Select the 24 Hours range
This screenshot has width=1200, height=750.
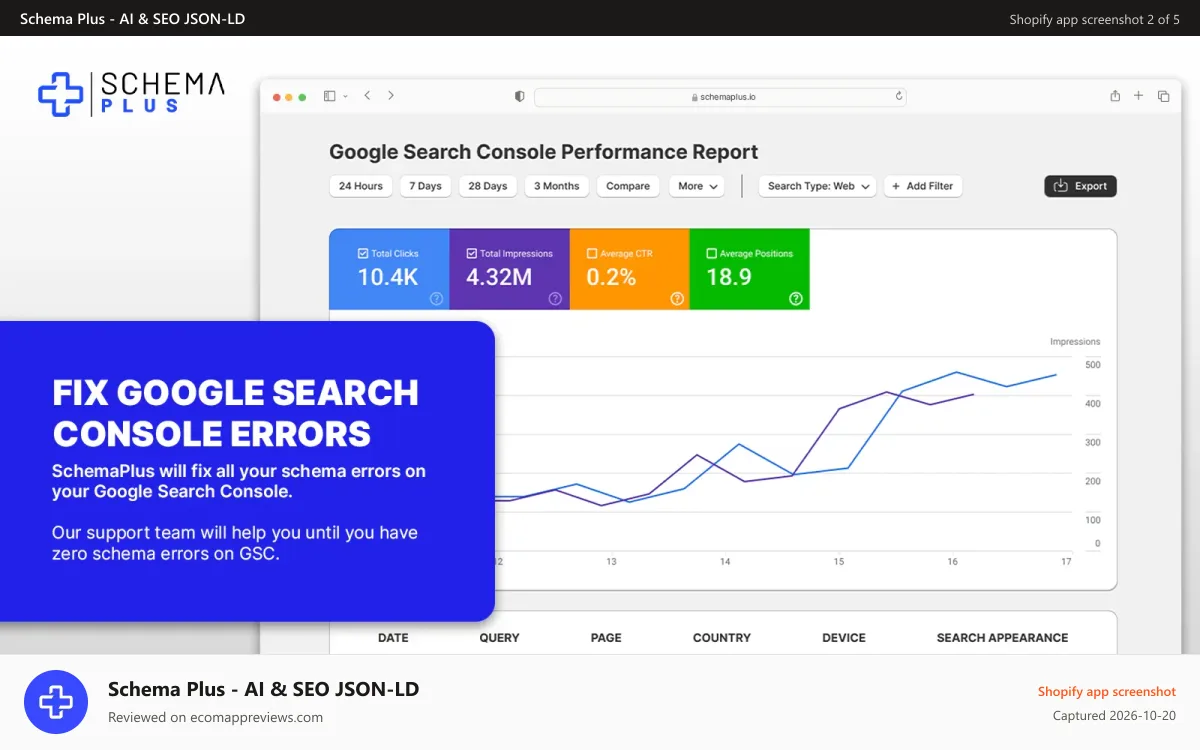[361, 186]
